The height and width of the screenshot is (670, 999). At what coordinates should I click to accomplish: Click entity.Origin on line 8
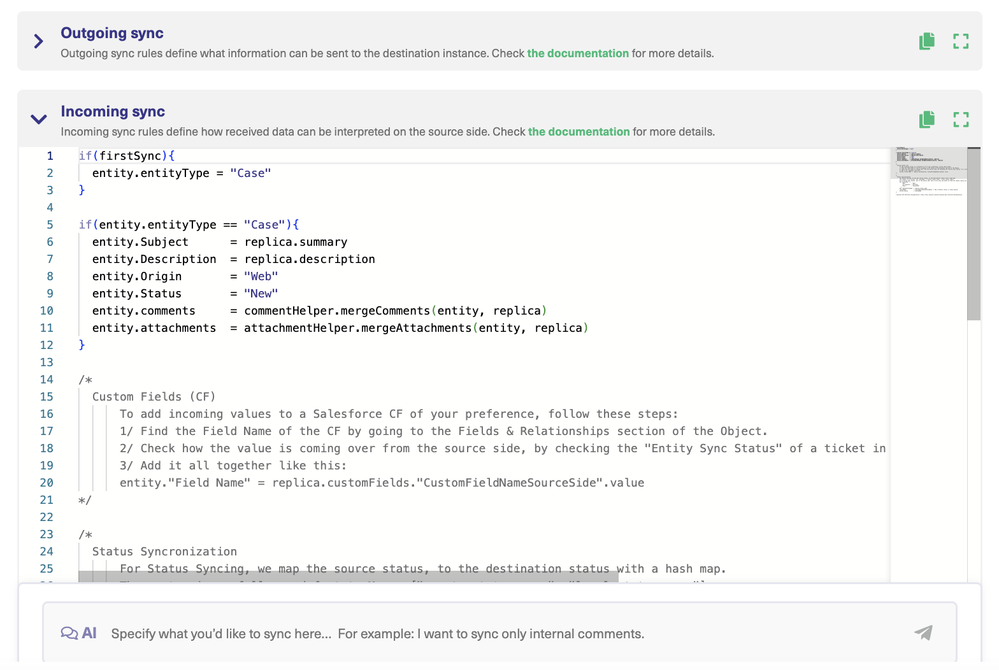pos(137,276)
